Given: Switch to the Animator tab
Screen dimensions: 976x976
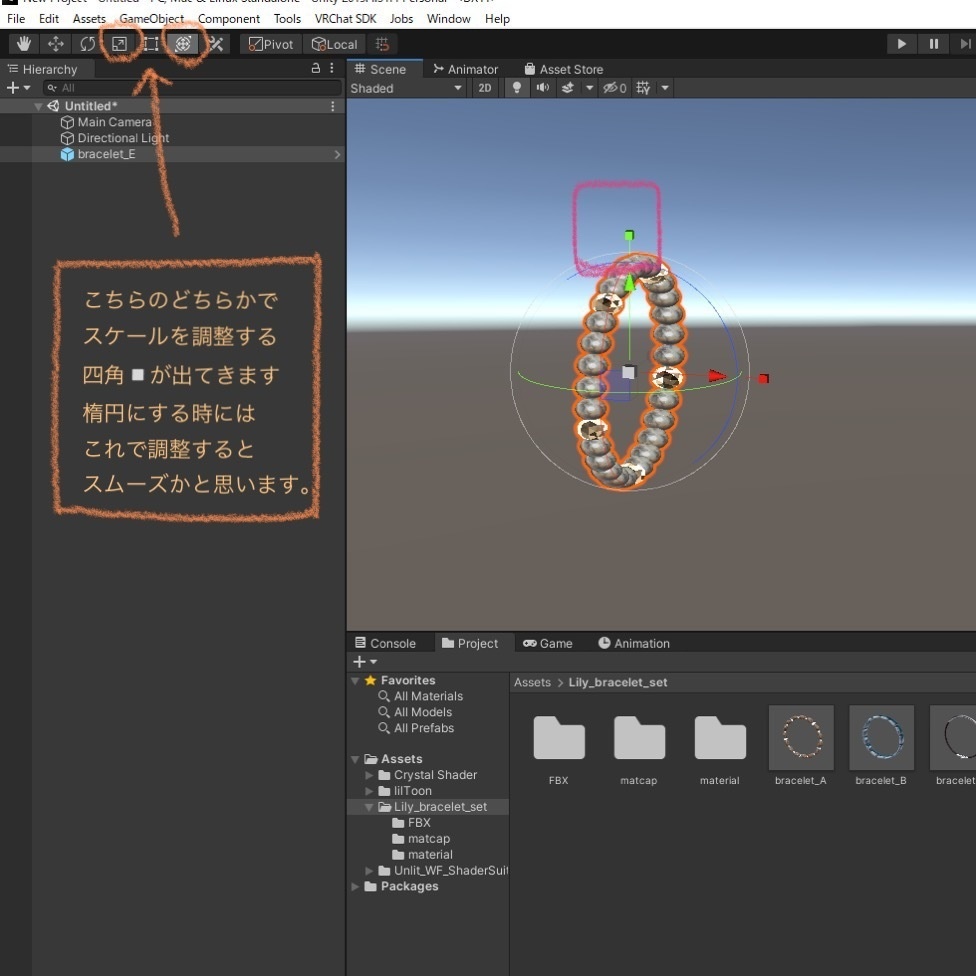Looking at the screenshot, I should click(x=466, y=69).
